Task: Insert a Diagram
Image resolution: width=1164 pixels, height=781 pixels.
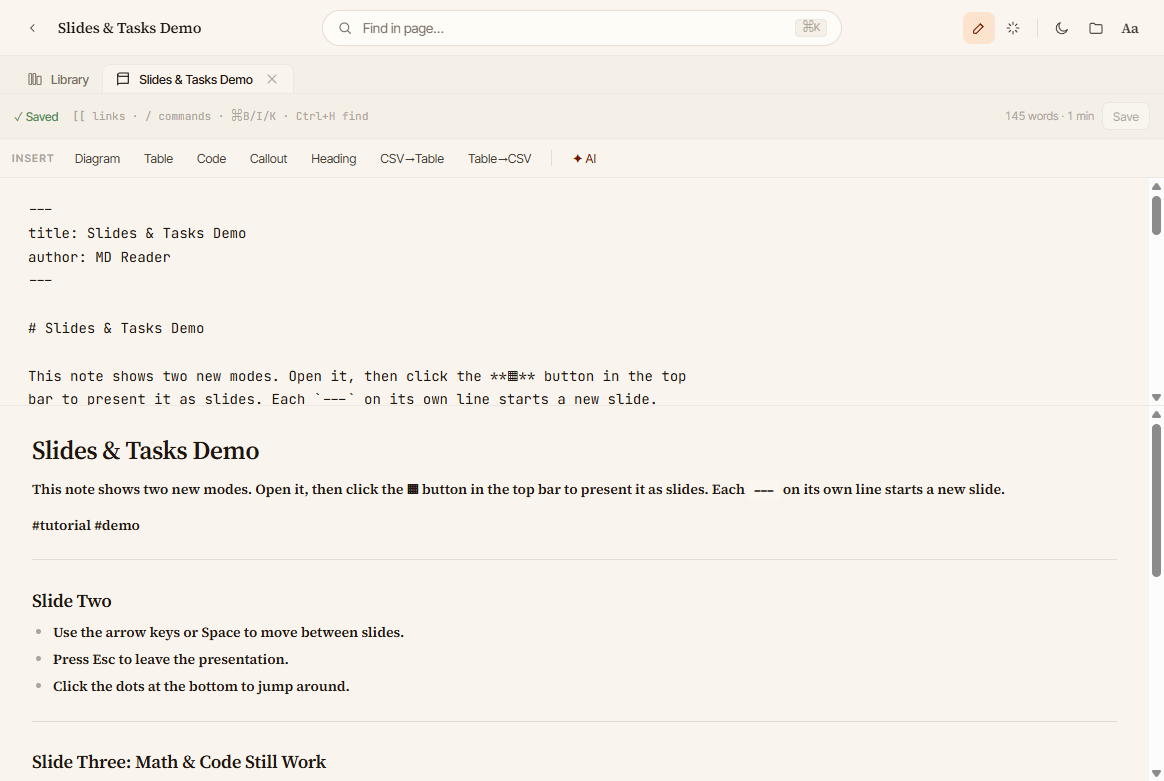Action: coord(97,159)
